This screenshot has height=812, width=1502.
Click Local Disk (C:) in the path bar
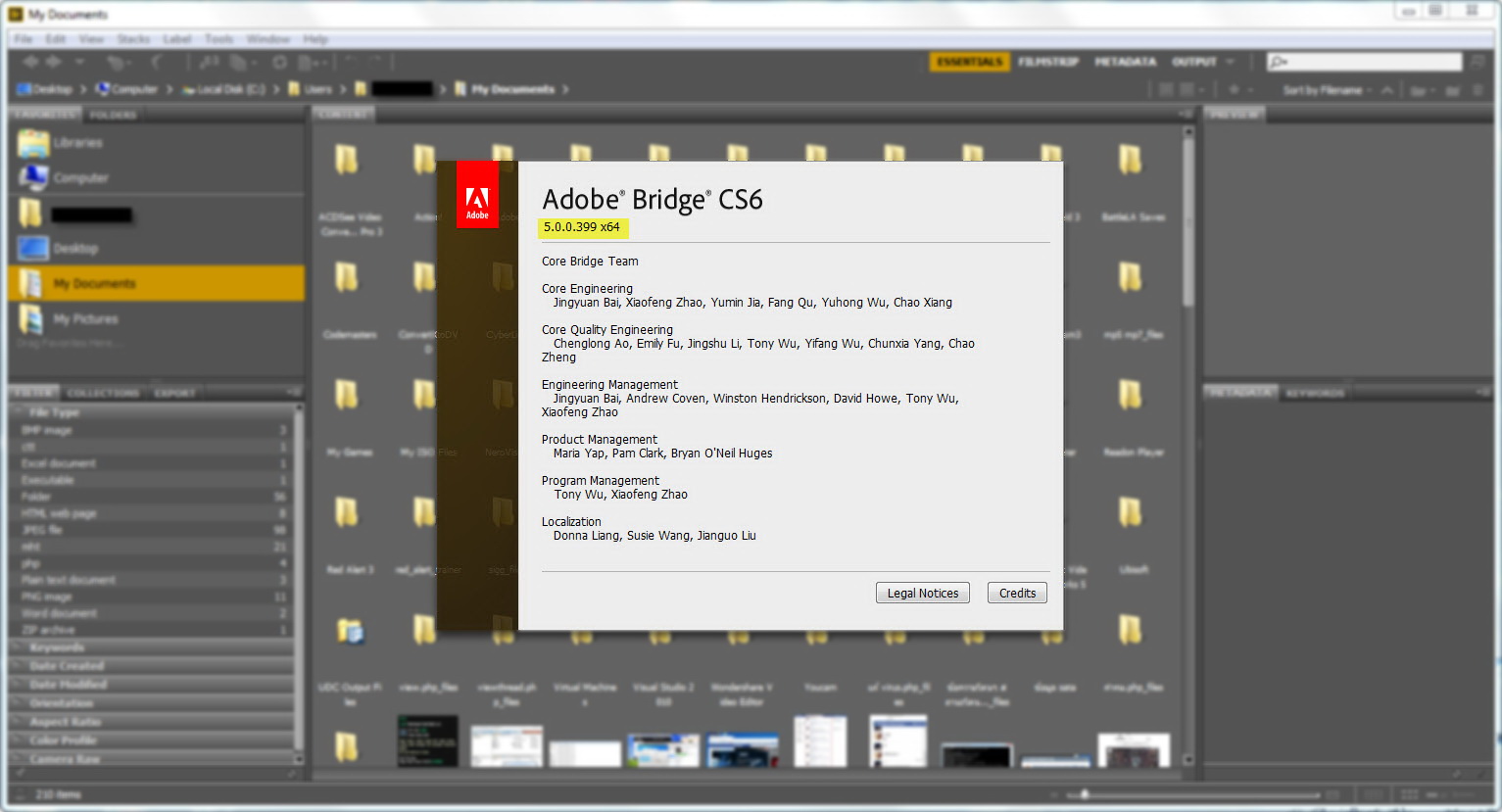222,89
